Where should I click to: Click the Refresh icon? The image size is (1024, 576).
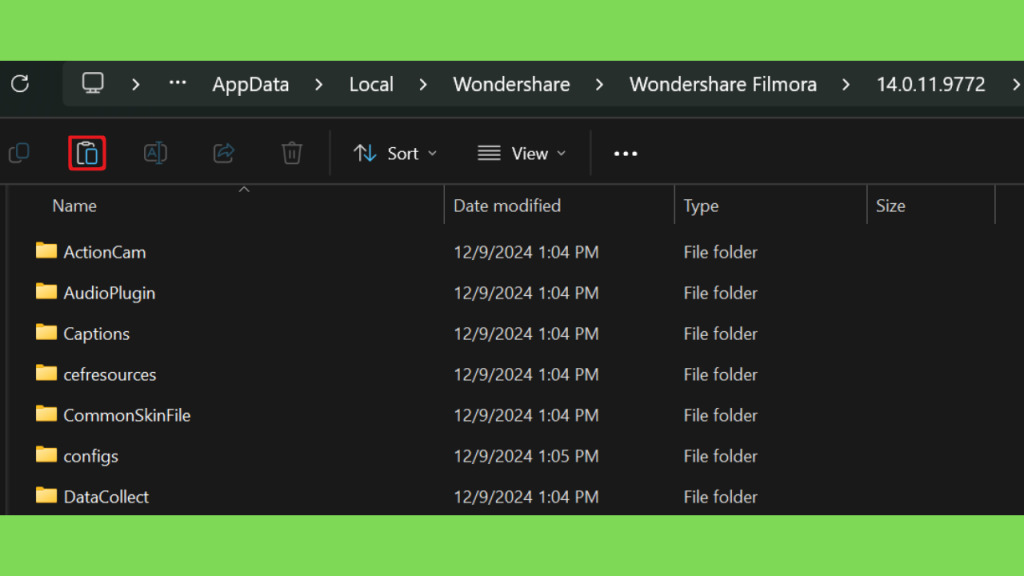tap(20, 84)
